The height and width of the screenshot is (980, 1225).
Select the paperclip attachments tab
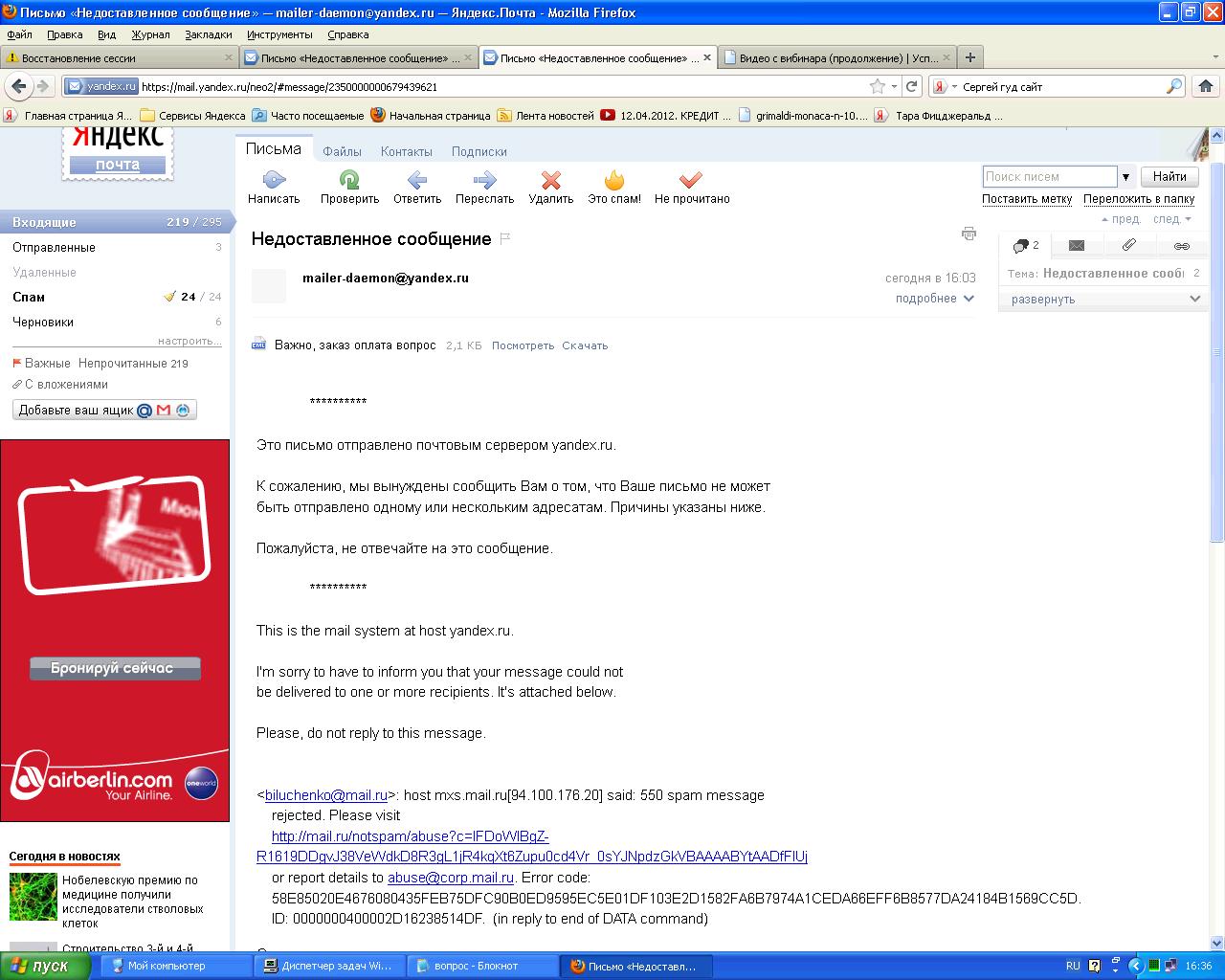pos(1129,246)
